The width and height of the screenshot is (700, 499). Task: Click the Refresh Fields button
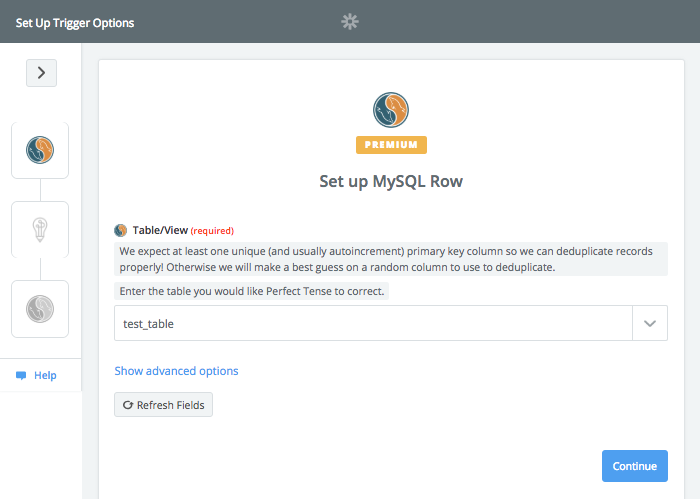point(163,405)
